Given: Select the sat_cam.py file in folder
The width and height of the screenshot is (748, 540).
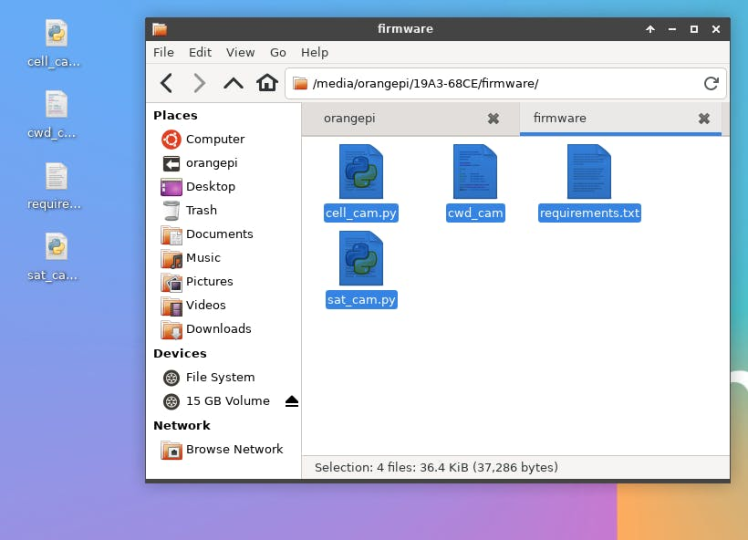Looking at the screenshot, I should (361, 259).
